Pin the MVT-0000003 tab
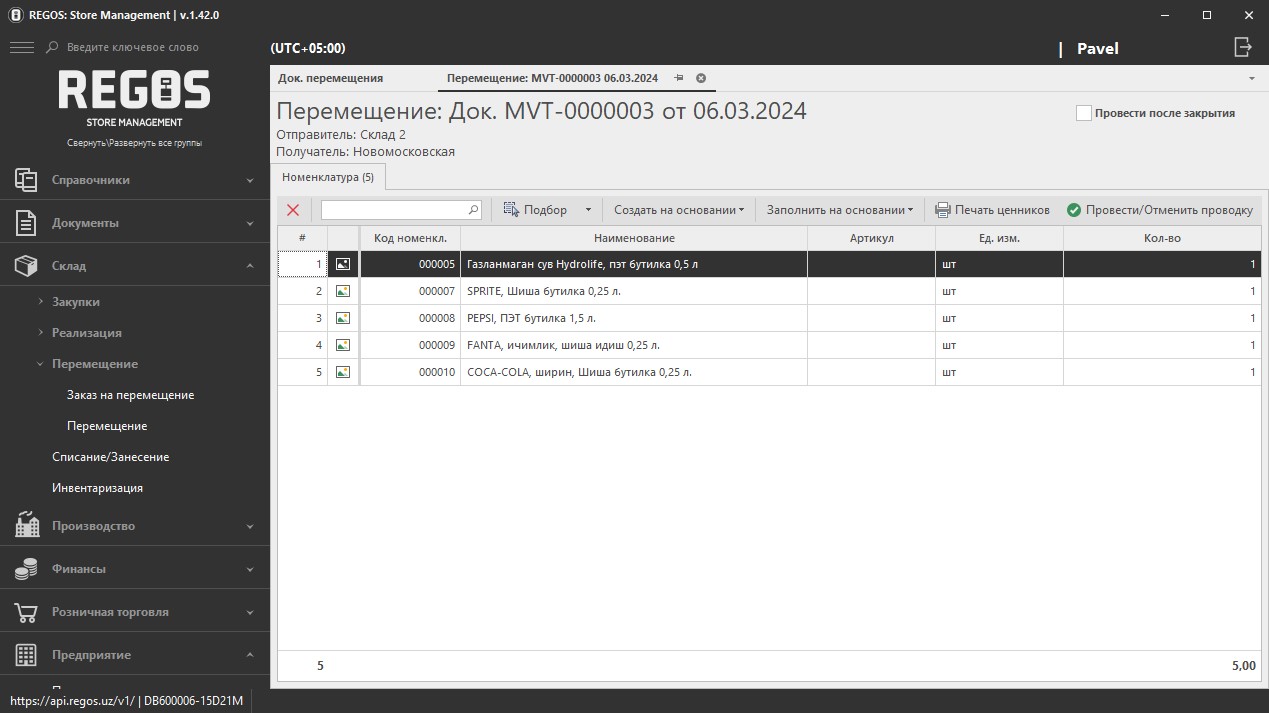 click(x=679, y=78)
